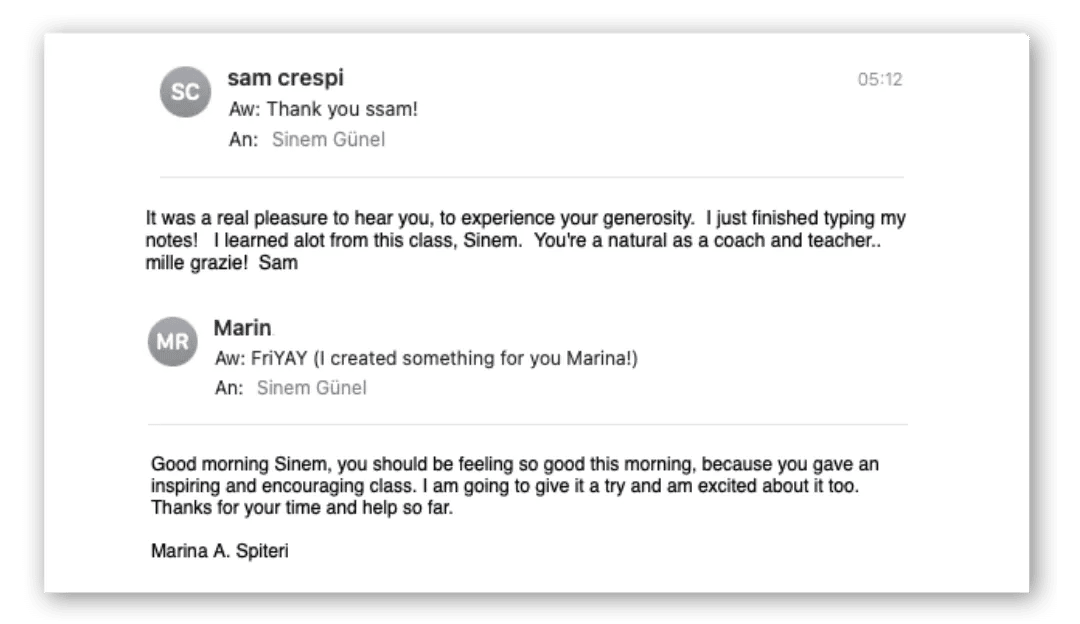
Task: Open the subject Aw: FriYAY message
Action: click(x=426, y=358)
